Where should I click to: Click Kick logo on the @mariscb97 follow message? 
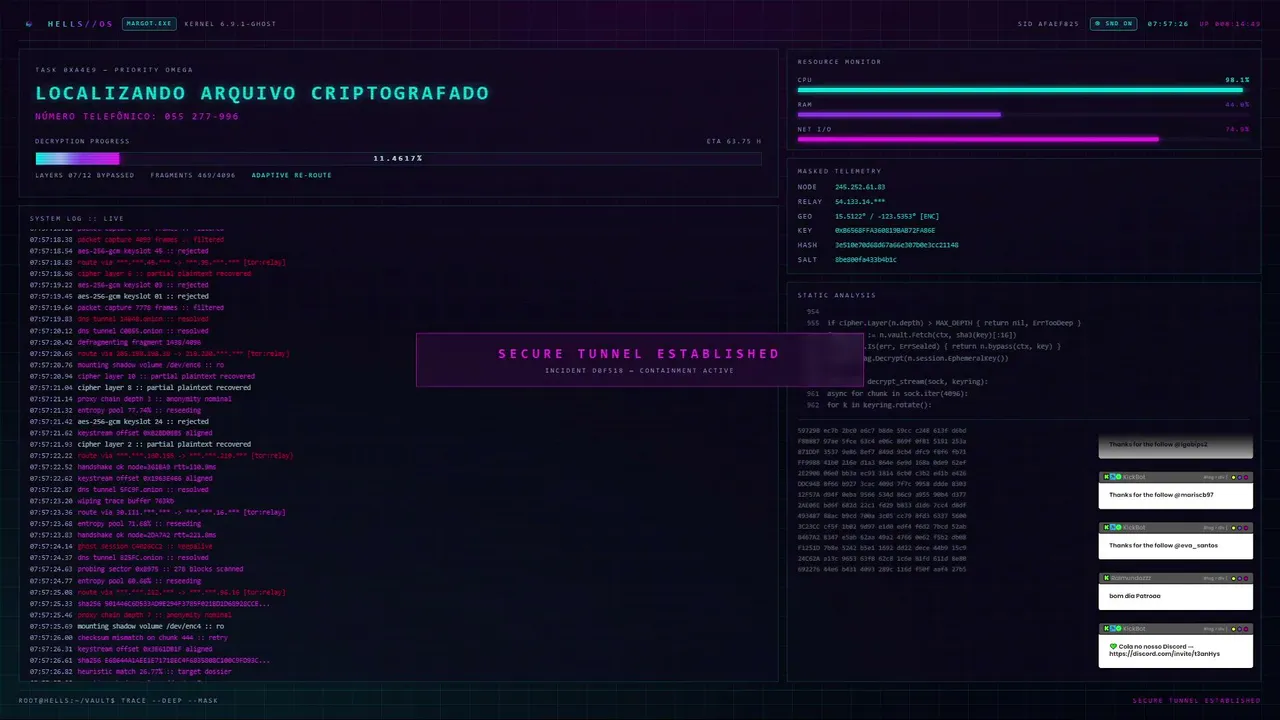coord(1106,477)
